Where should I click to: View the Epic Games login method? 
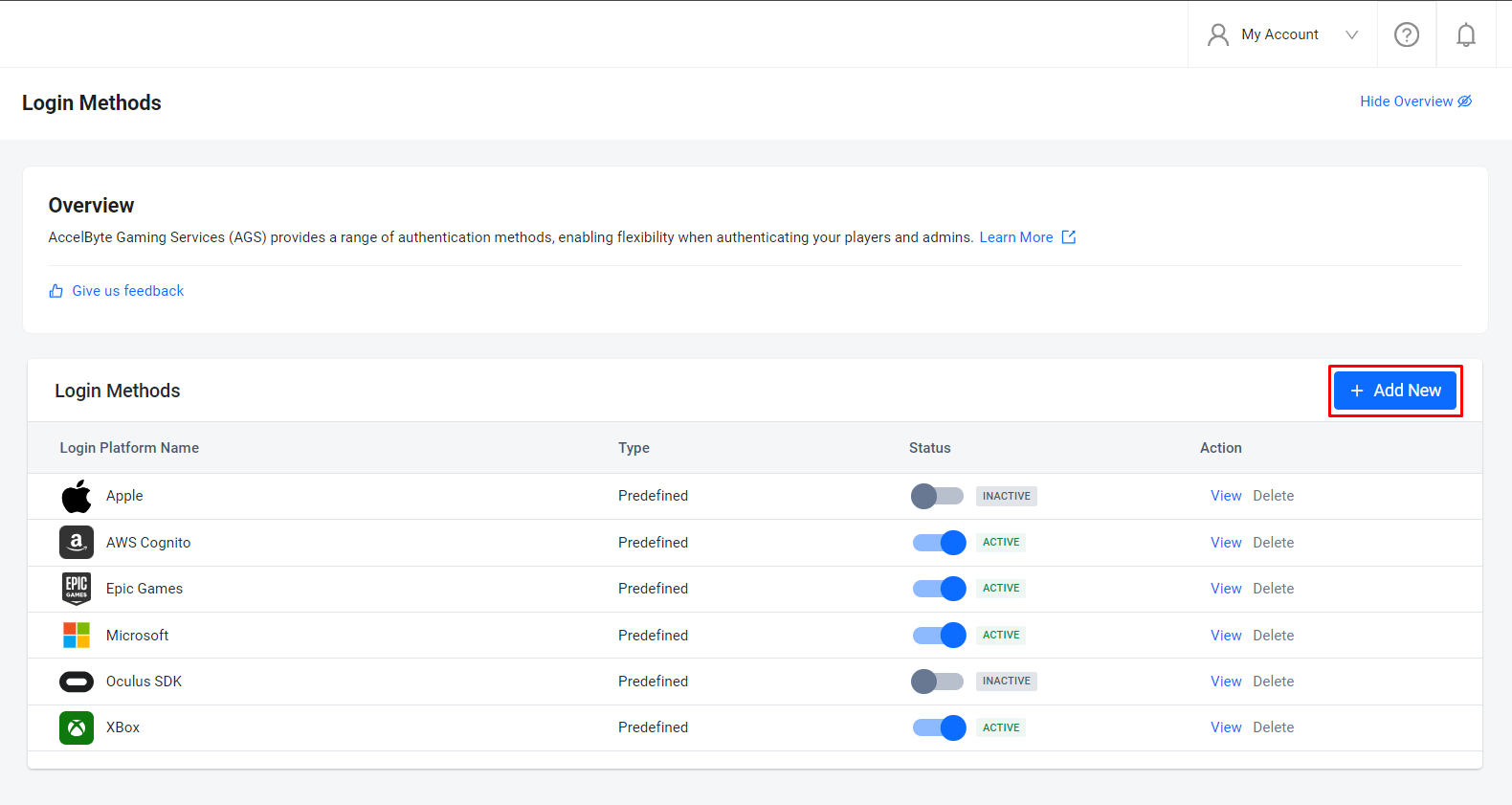point(1226,589)
